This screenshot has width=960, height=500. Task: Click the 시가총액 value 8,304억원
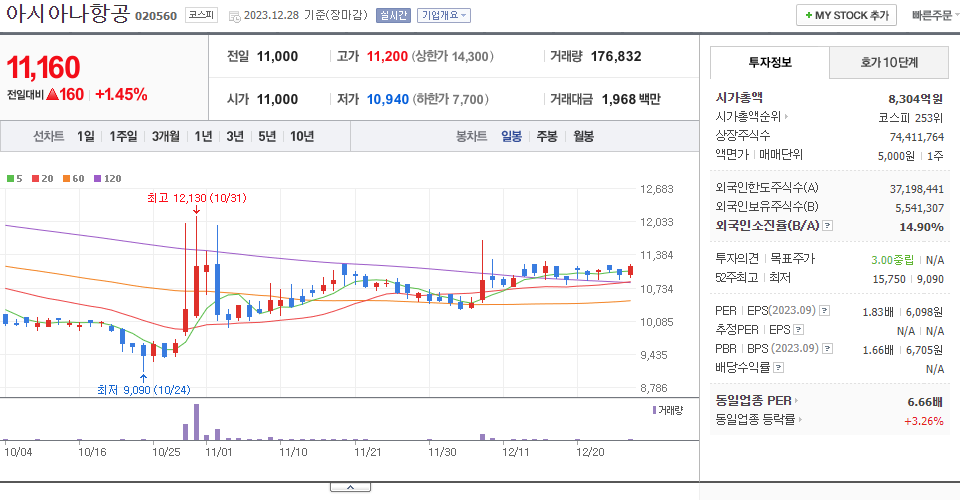click(x=916, y=99)
